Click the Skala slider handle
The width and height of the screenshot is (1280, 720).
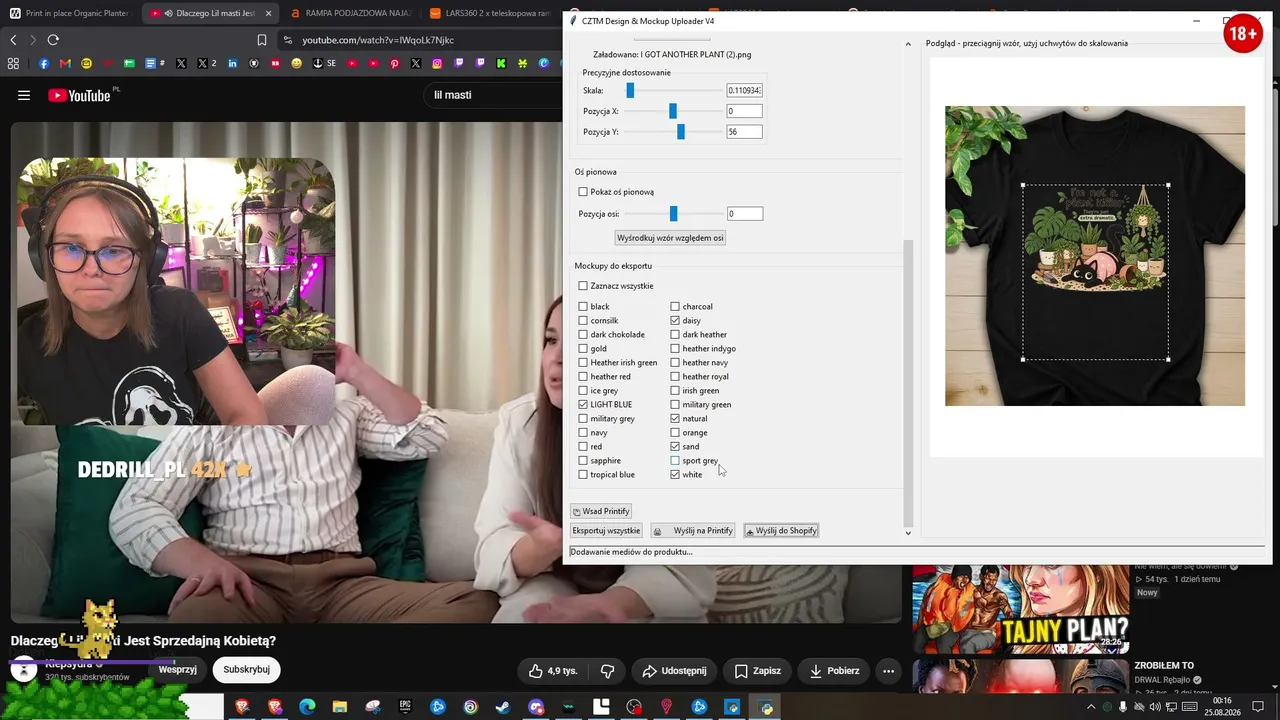pyautogui.click(x=630, y=91)
